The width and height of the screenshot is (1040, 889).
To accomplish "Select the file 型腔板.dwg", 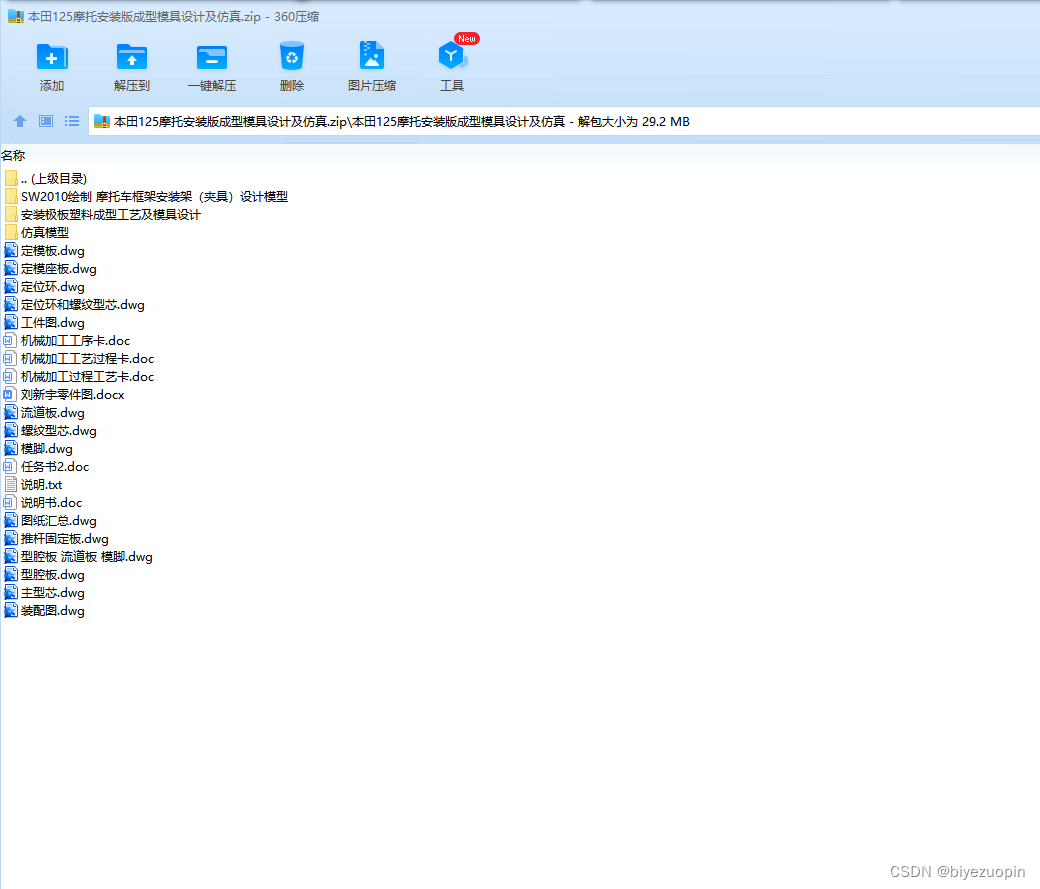I will [x=53, y=575].
